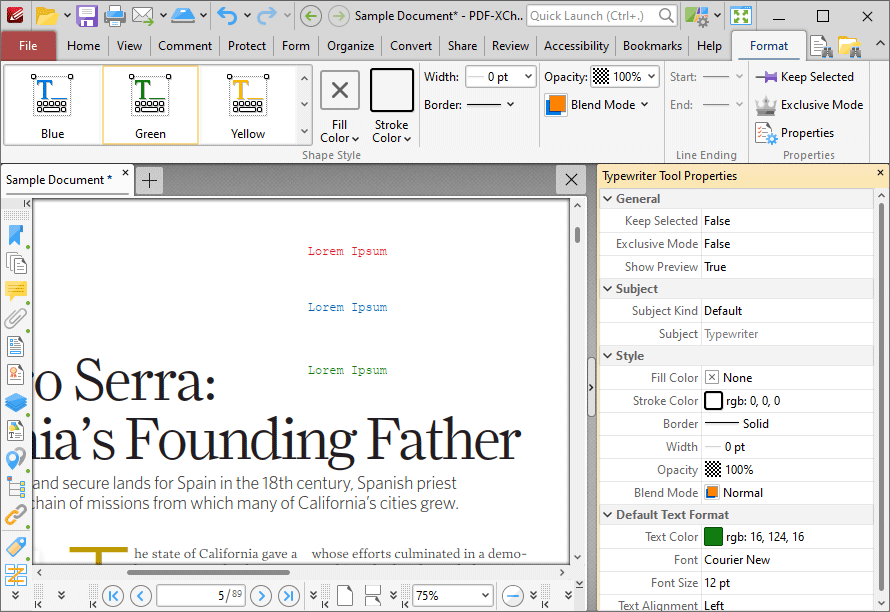Open the Attachments paperclip pane
890x612 pixels.
click(x=15, y=318)
